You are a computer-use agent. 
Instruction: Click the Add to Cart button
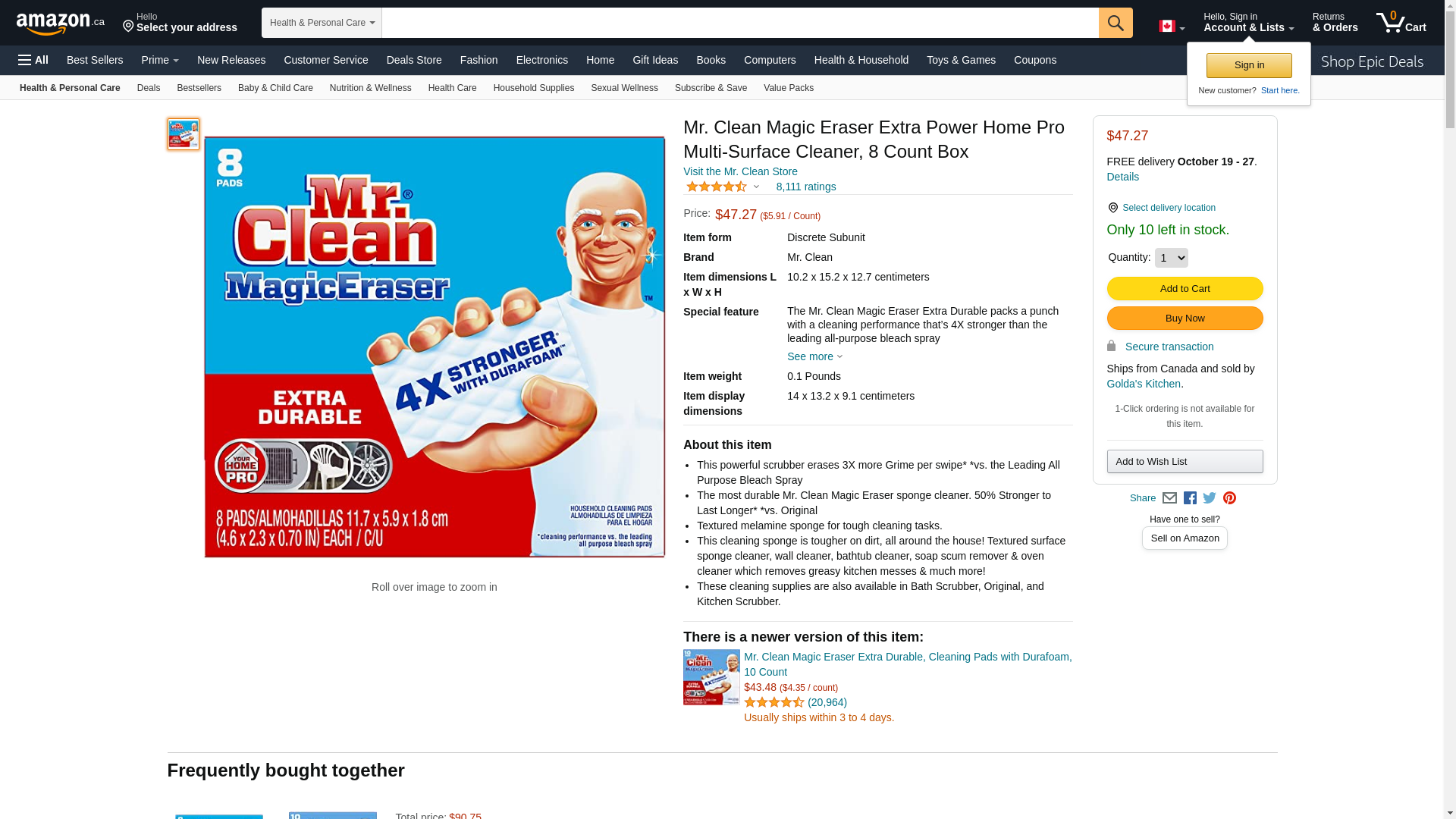click(1185, 288)
